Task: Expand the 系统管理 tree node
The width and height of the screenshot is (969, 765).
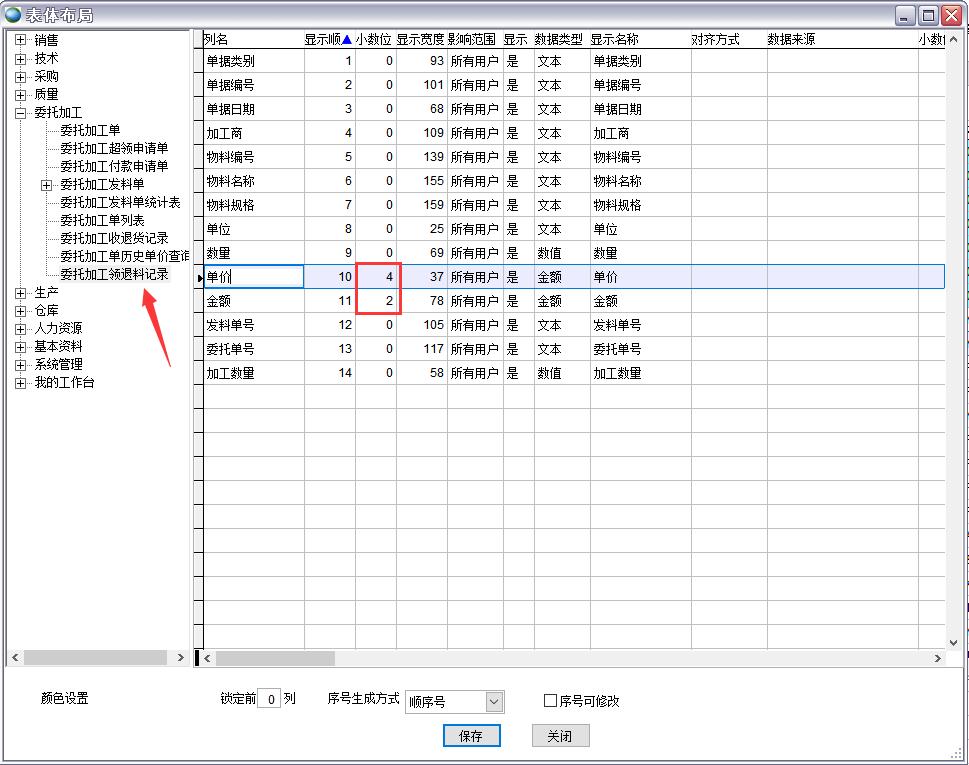Action: 20,365
